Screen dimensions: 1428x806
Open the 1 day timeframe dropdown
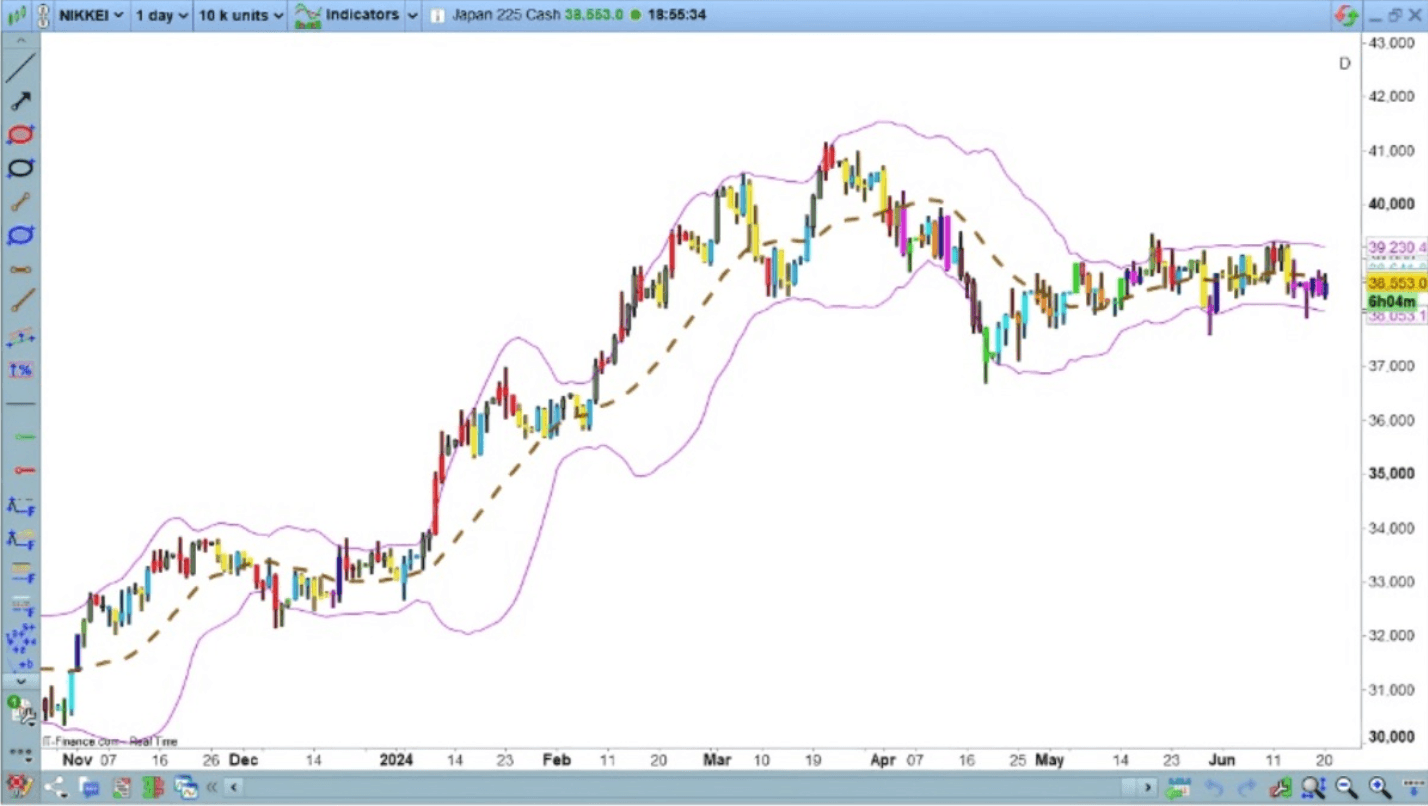tap(160, 15)
